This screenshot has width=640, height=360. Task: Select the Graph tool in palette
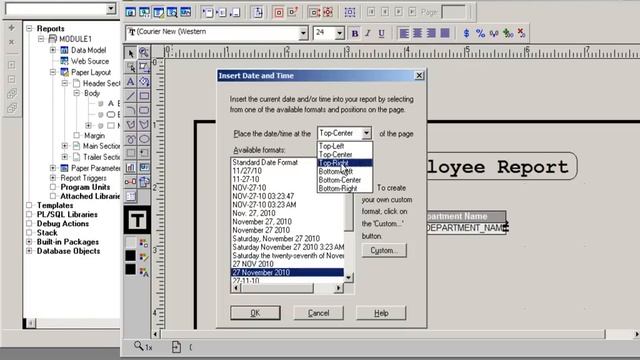tap(131, 167)
